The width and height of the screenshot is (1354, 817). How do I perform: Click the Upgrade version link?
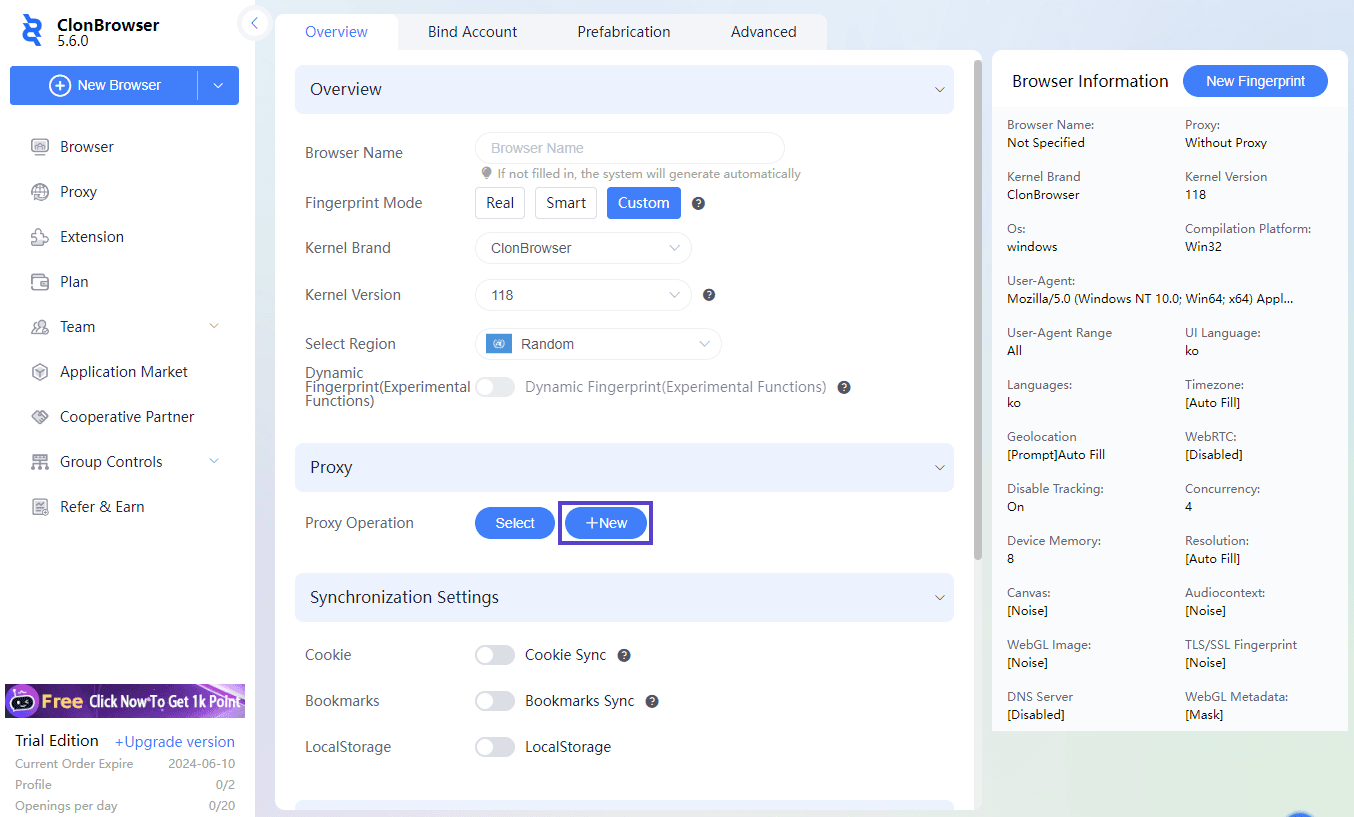[175, 742]
